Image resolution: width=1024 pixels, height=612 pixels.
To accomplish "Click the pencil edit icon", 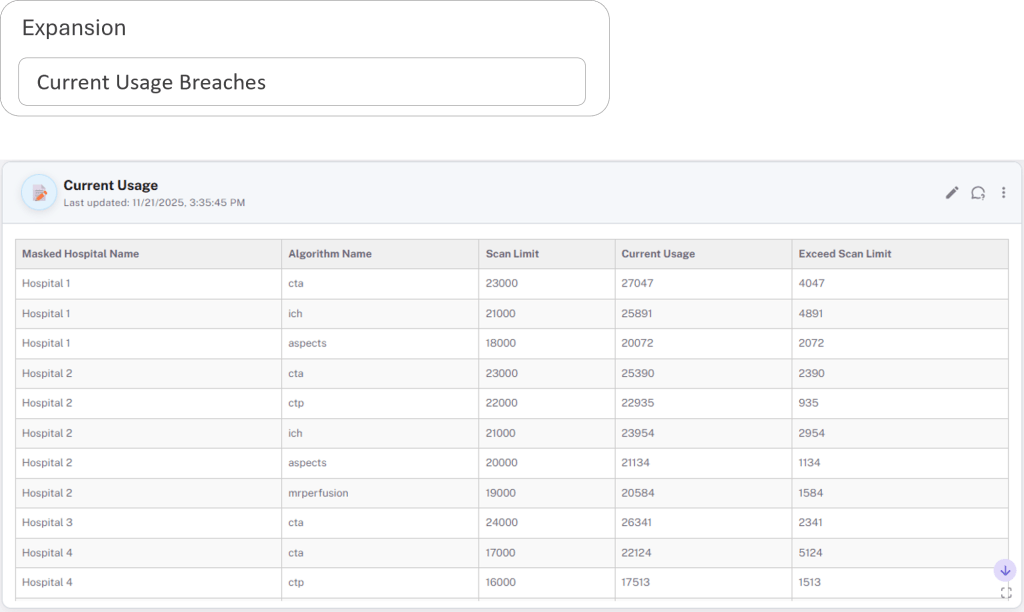I will 951,193.
